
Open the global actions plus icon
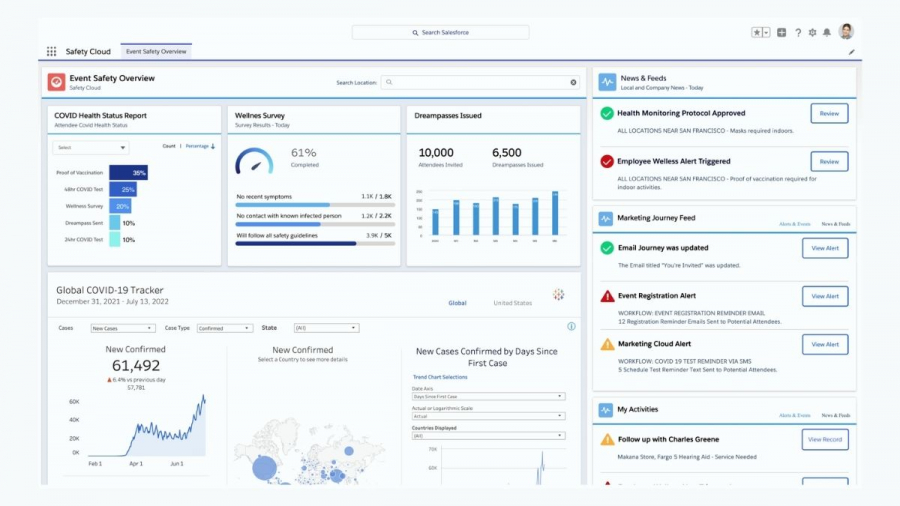click(781, 32)
